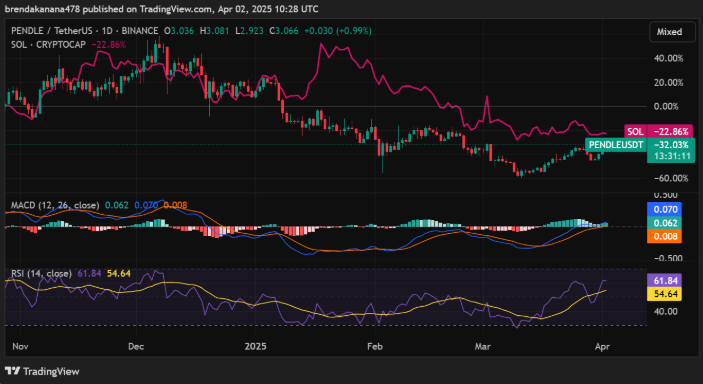Screen dimensions: 703x384
Task: Click the blue 0.070 MACD value tag
Action: [664, 209]
